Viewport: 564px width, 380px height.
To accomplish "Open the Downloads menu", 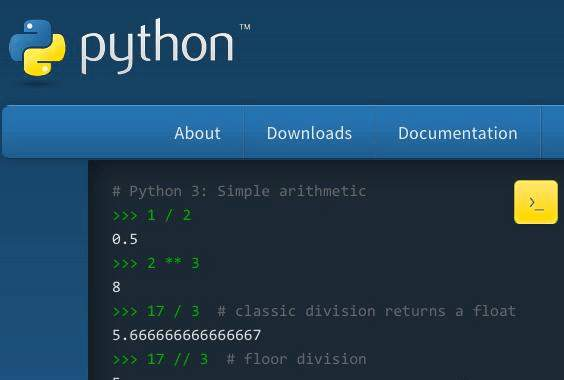I will tap(309, 133).
